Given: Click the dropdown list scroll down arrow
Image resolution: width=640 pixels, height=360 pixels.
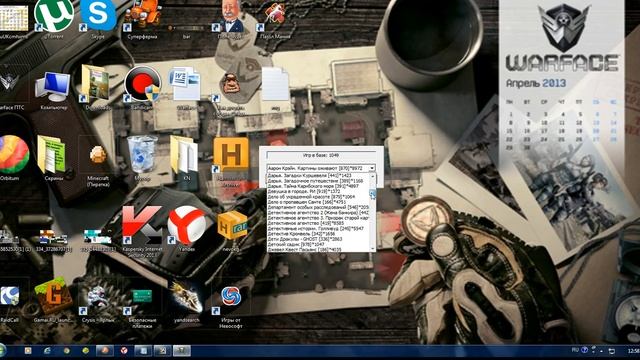Looking at the screenshot, I should [372, 249].
